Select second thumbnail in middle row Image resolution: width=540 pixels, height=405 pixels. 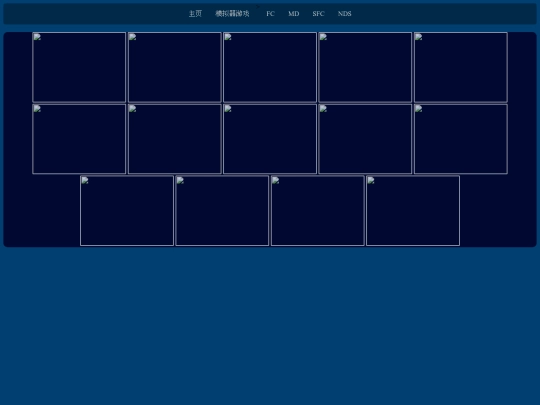tap(175, 139)
